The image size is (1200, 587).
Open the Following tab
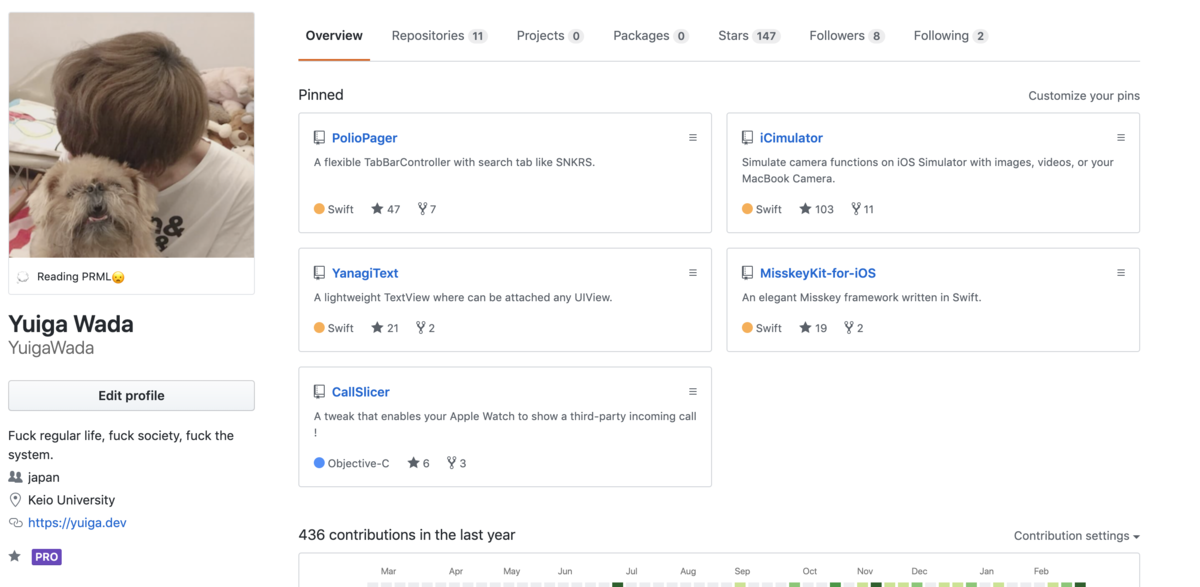[x=951, y=36]
